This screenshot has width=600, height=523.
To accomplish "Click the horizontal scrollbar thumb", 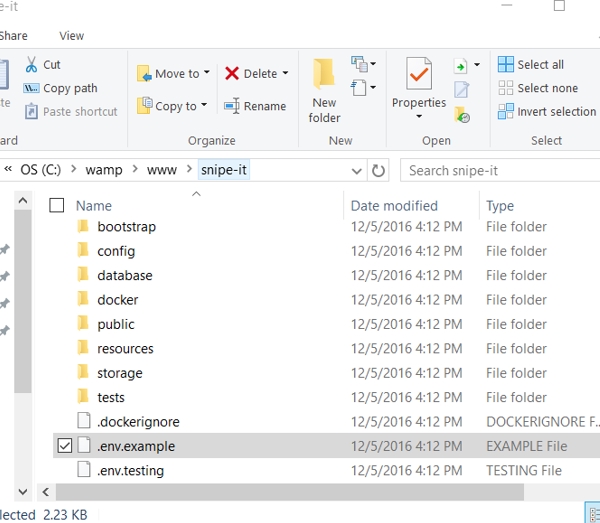I will click(x=290, y=492).
